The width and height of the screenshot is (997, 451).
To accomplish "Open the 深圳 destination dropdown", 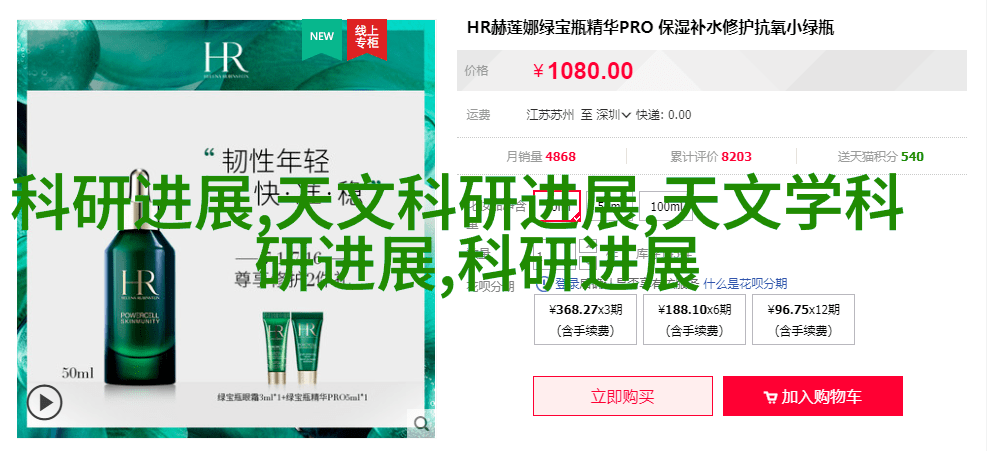I will (614, 115).
